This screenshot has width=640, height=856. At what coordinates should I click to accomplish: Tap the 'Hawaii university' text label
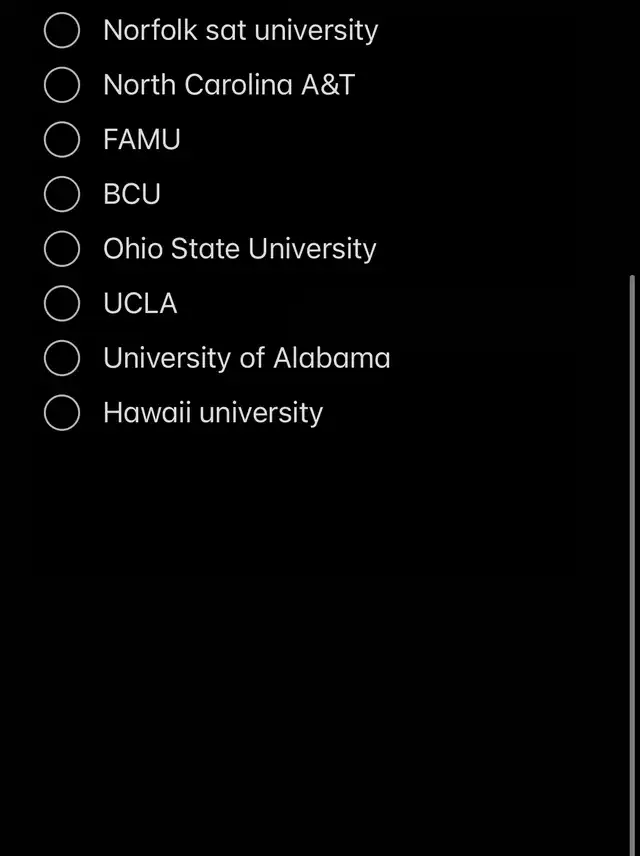click(212, 412)
